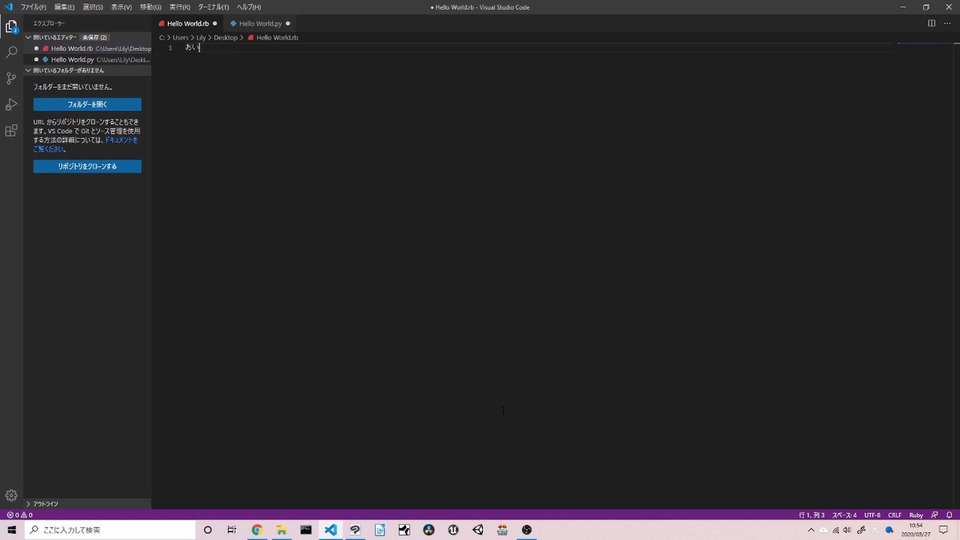Open the Search view in activity bar
Screen dimensions: 960x540
point(11,52)
